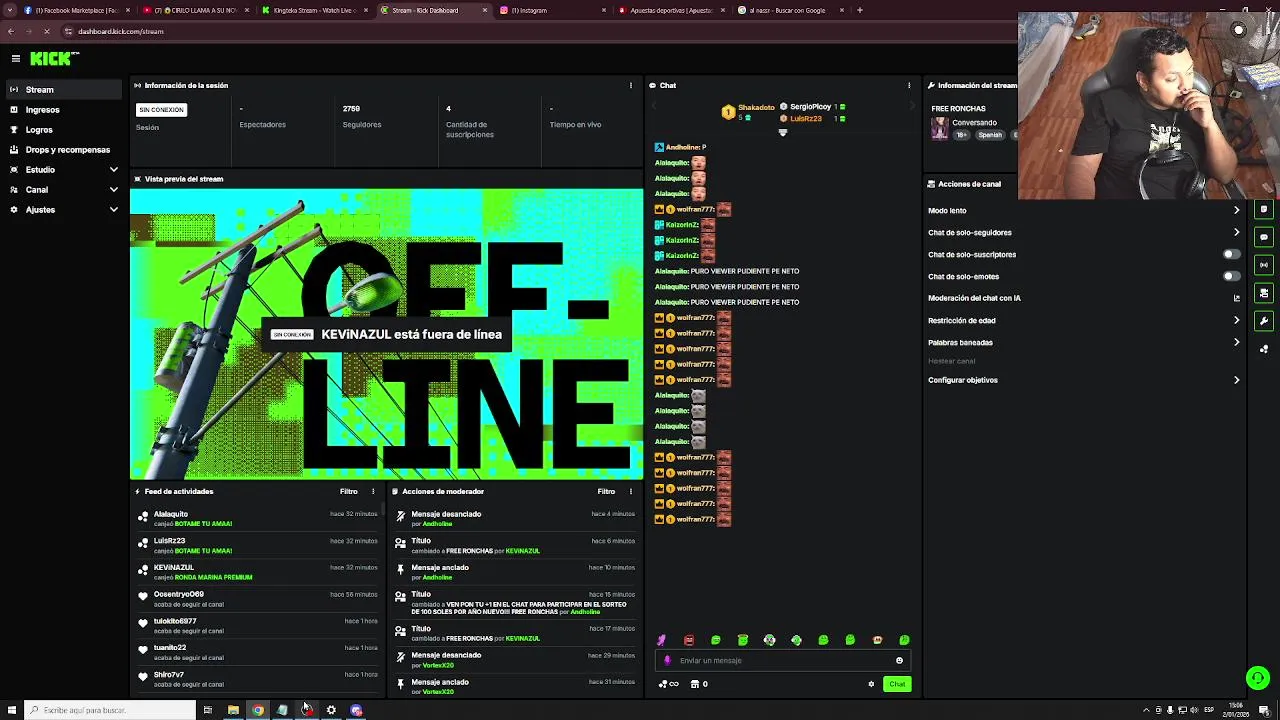Toggle Chat de solo-emotes switch
1280x720 pixels.
click(x=1232, y=277)
